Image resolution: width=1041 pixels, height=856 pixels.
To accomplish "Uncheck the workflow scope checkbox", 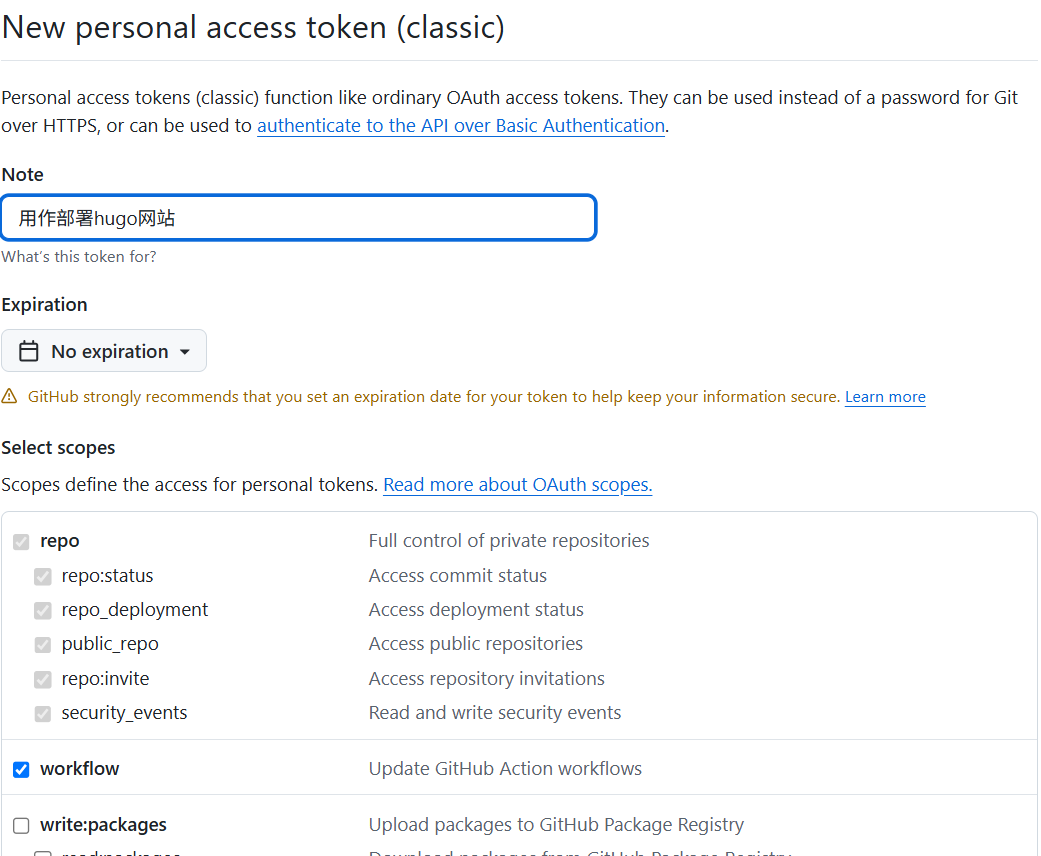I will [21, 769].
